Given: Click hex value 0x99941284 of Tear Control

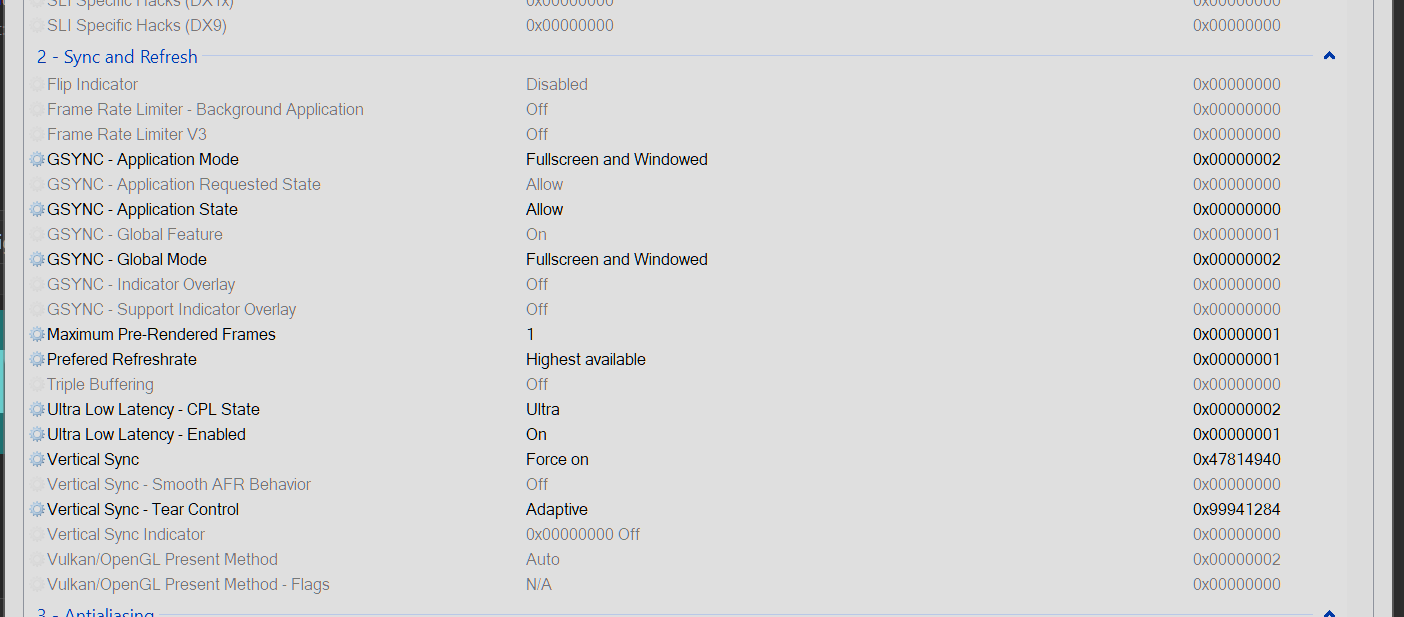Looking at the screenshot, I should pos(1237,510).
